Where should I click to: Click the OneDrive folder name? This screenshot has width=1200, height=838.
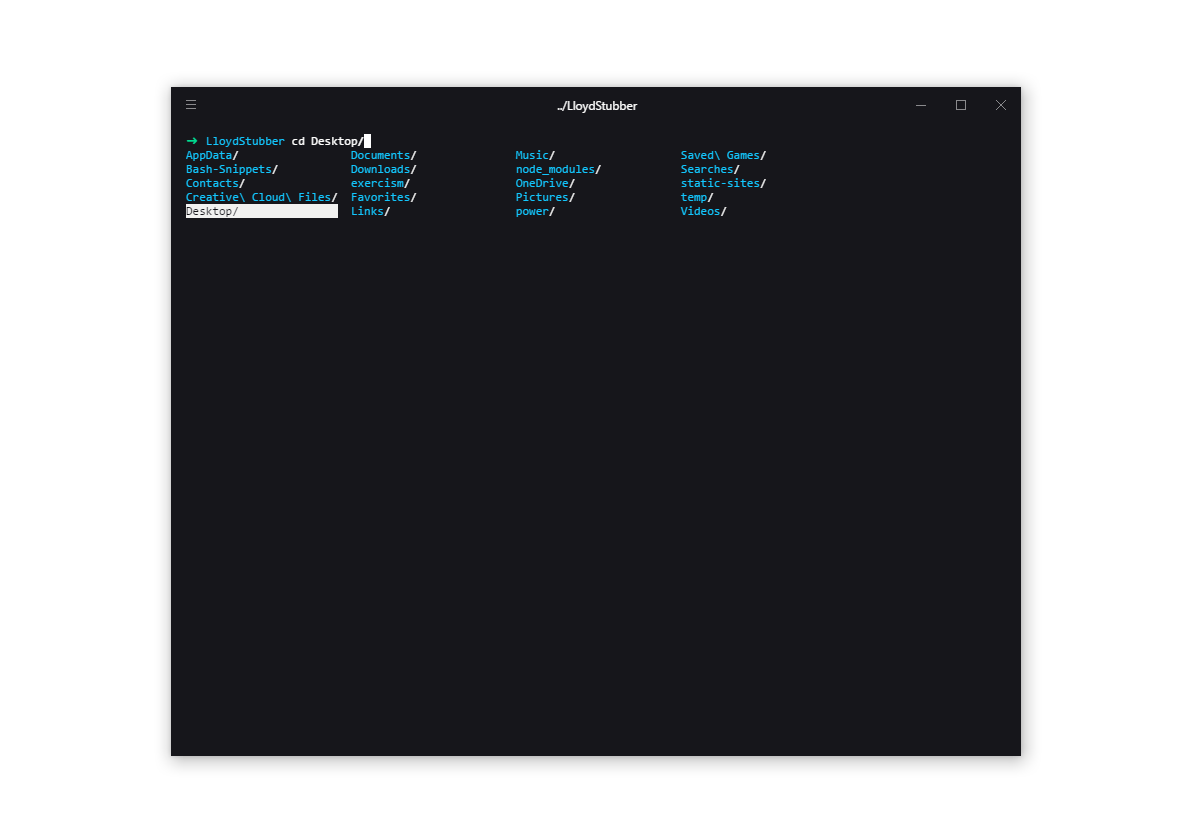click(x=542, y=183)
